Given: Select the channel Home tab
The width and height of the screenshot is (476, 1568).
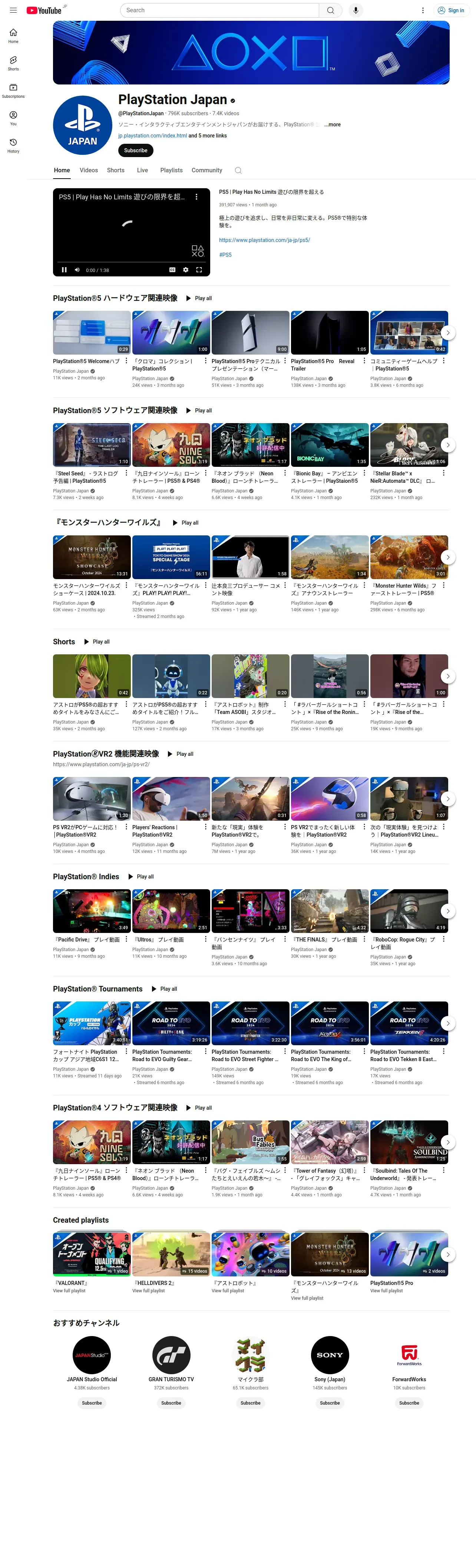Looking at the screenshot, I should pos(62,170).
